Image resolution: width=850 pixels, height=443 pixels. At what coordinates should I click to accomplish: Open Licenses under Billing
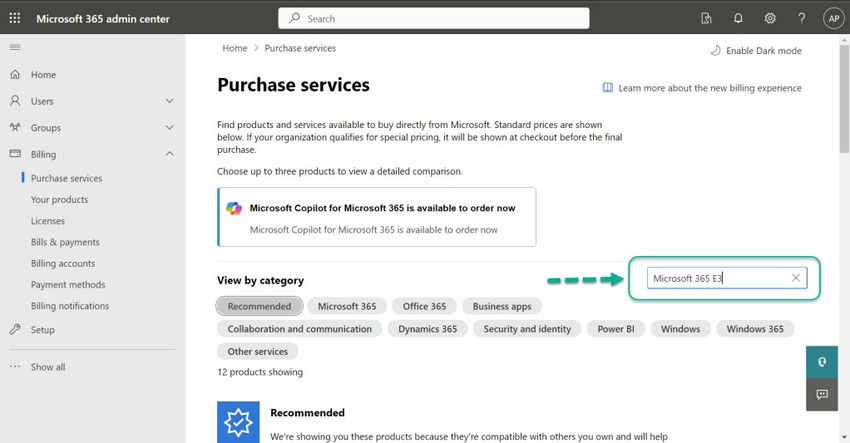pos(48,221)
